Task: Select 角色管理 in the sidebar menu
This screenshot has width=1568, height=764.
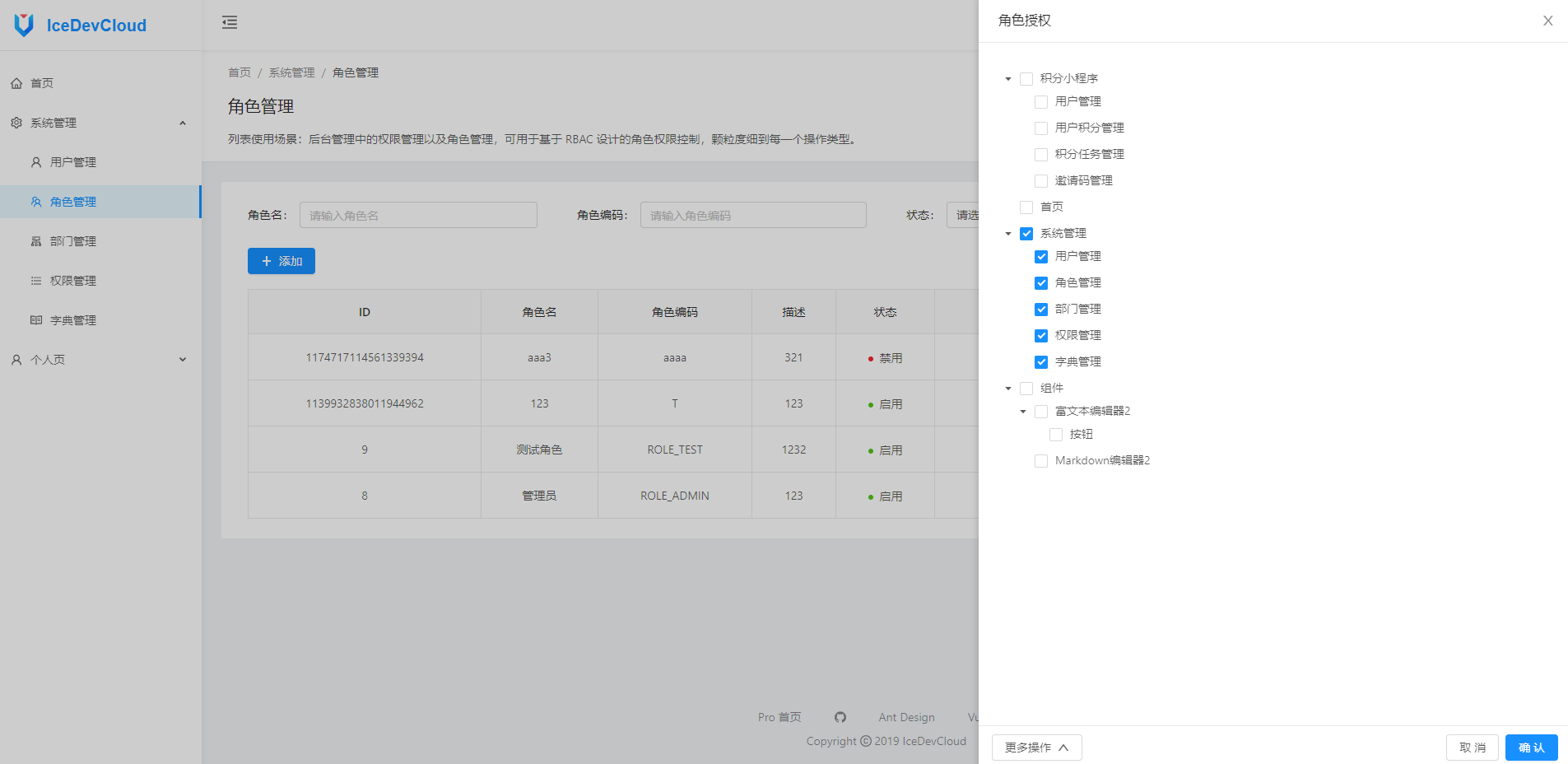Action: [x=100, y=202]
